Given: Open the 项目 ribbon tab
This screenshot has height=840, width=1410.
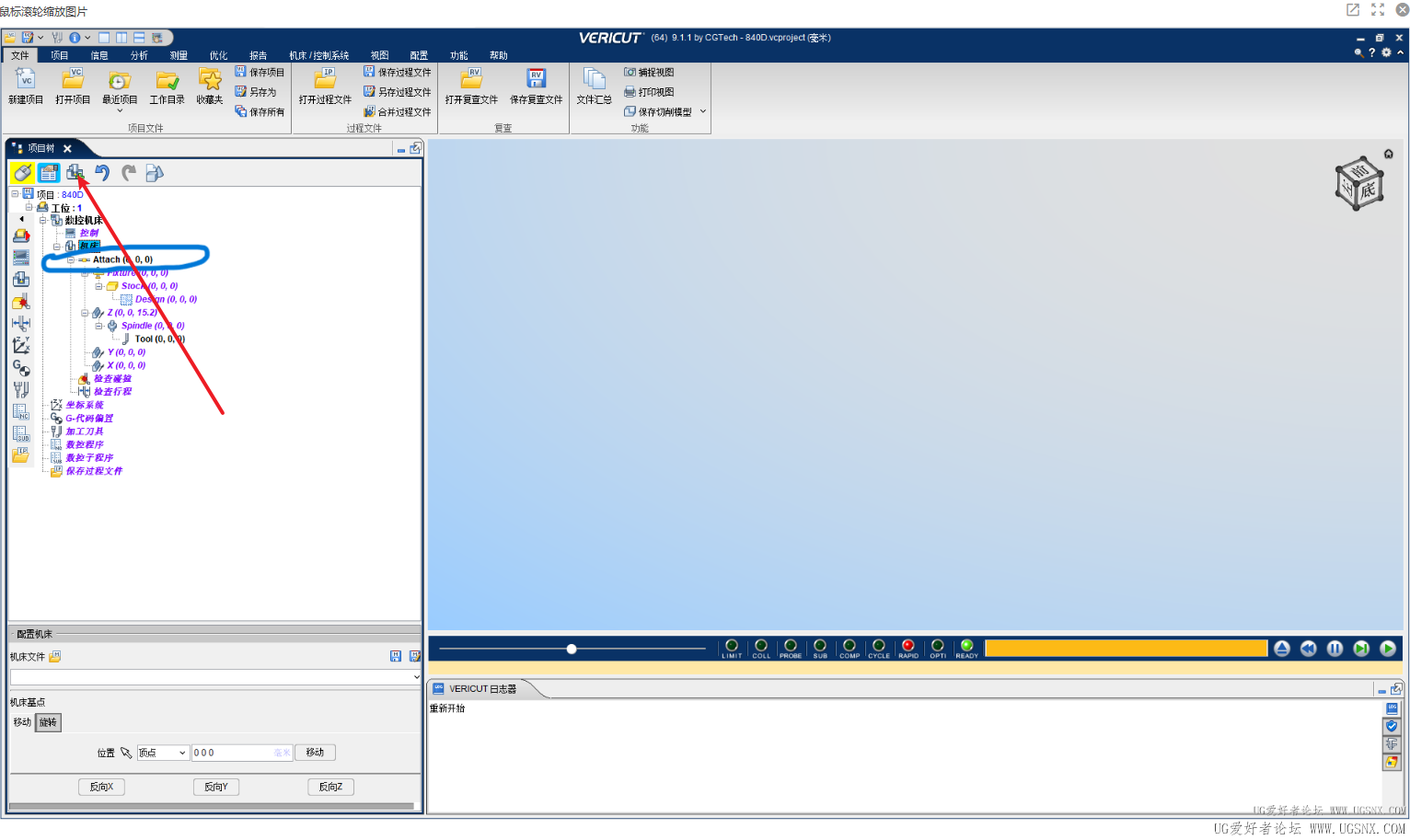Looking at the screenshot, I should click(60, 55).
